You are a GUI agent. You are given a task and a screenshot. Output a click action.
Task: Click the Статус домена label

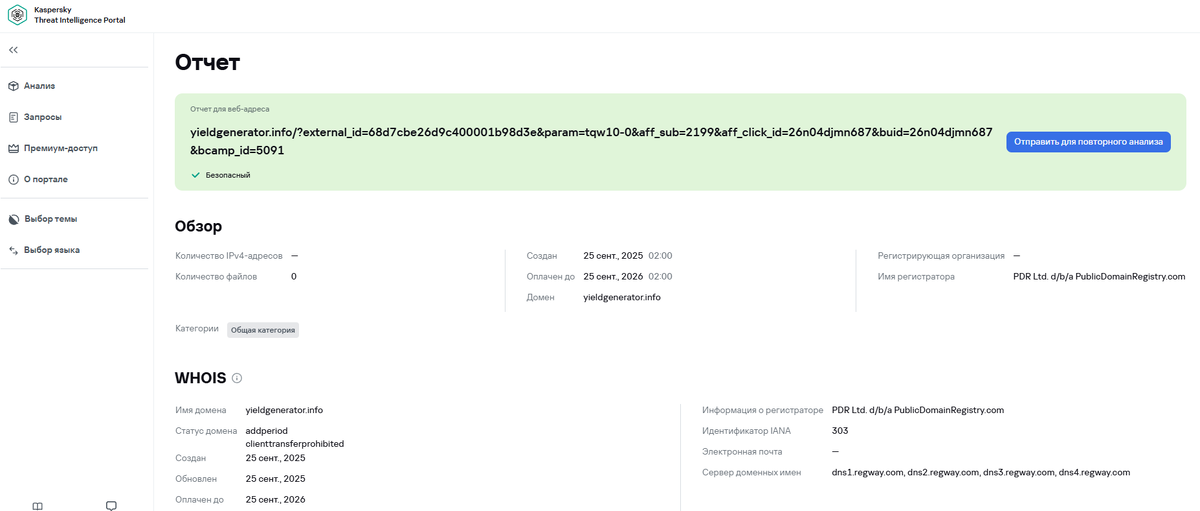[206, 431]
